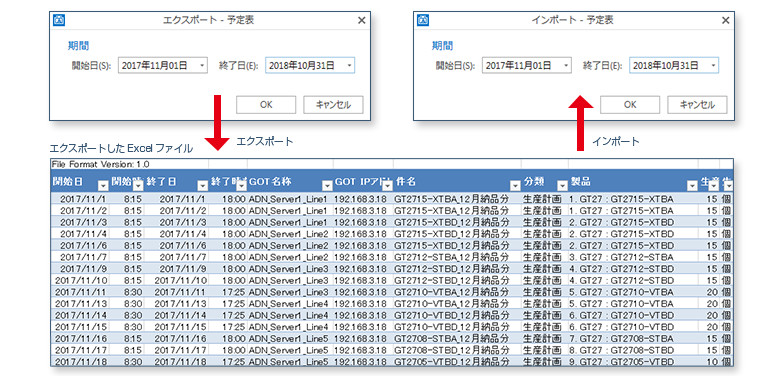Close the エクスポート - 予定表 dialog
Image resolution: width=780 pixels, height=387 pixels.
coord(362,20)
